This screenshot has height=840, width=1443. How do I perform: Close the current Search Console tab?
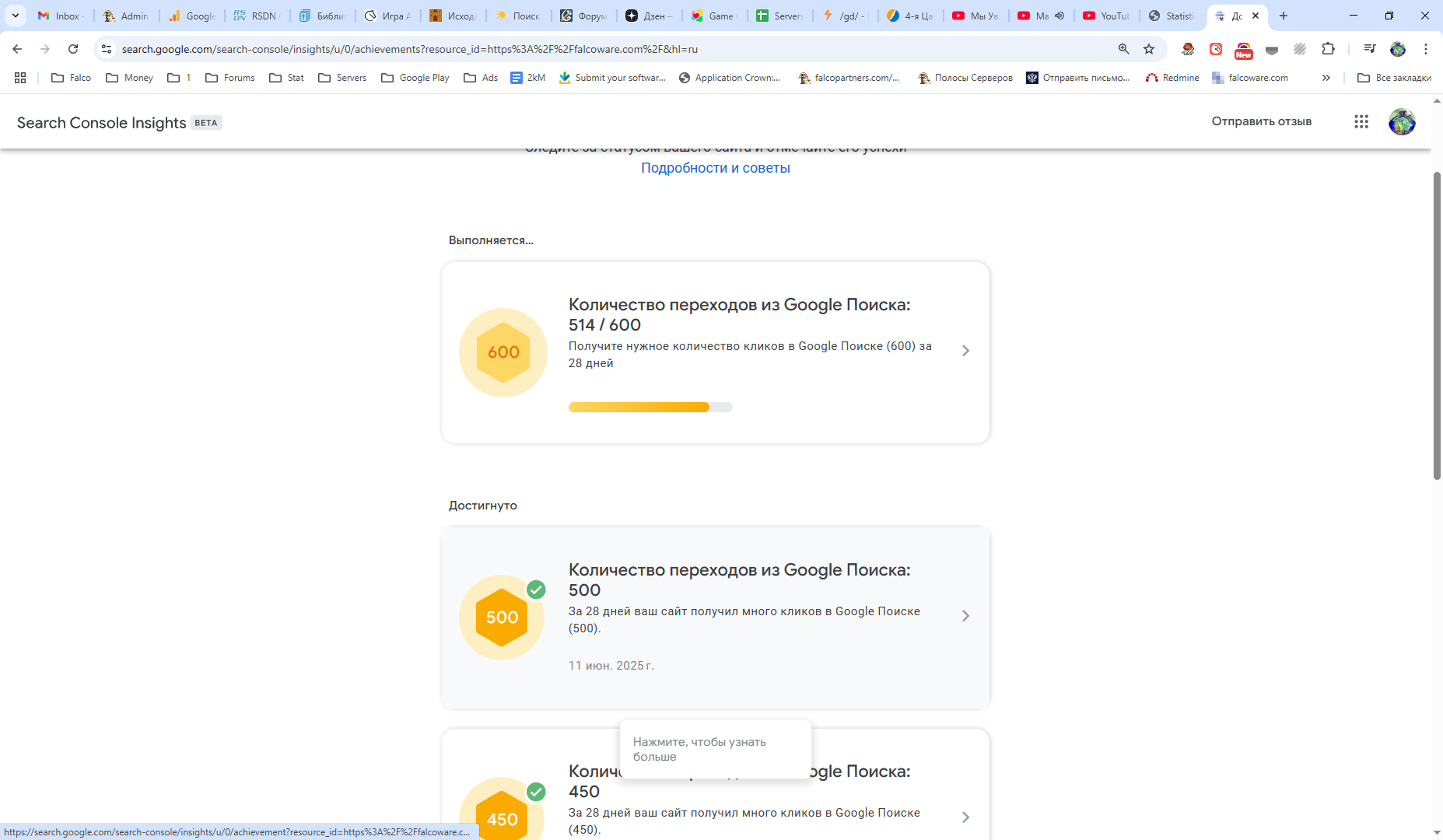[x=1256, y=16]
